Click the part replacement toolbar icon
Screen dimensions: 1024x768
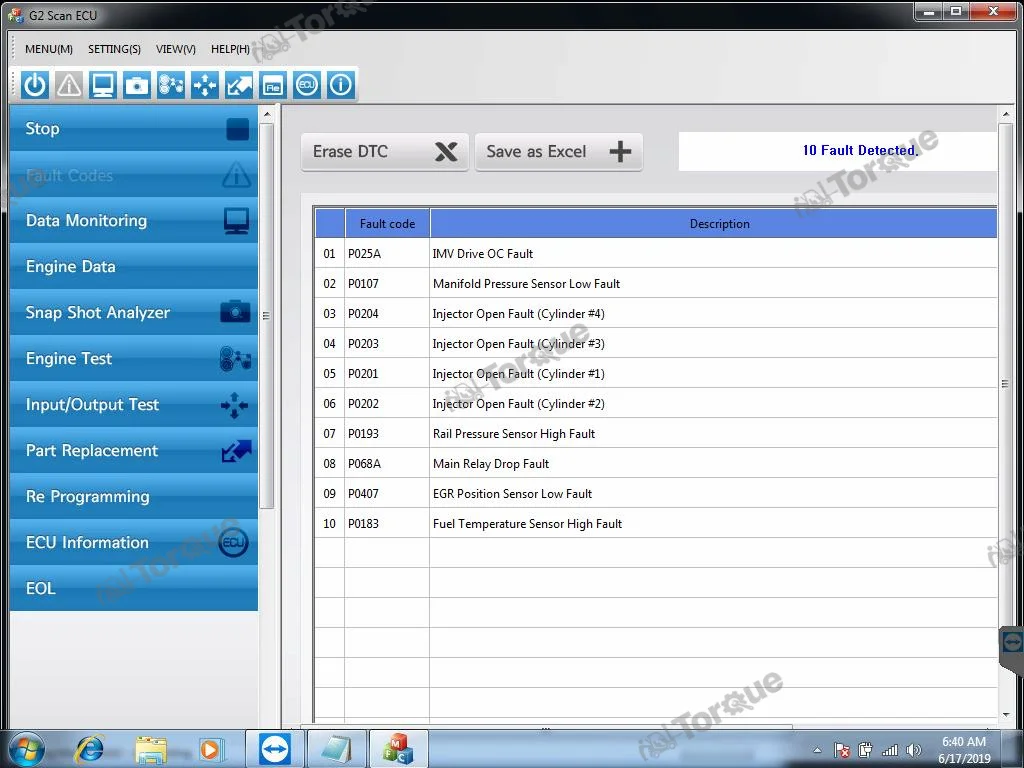point(238,85)
